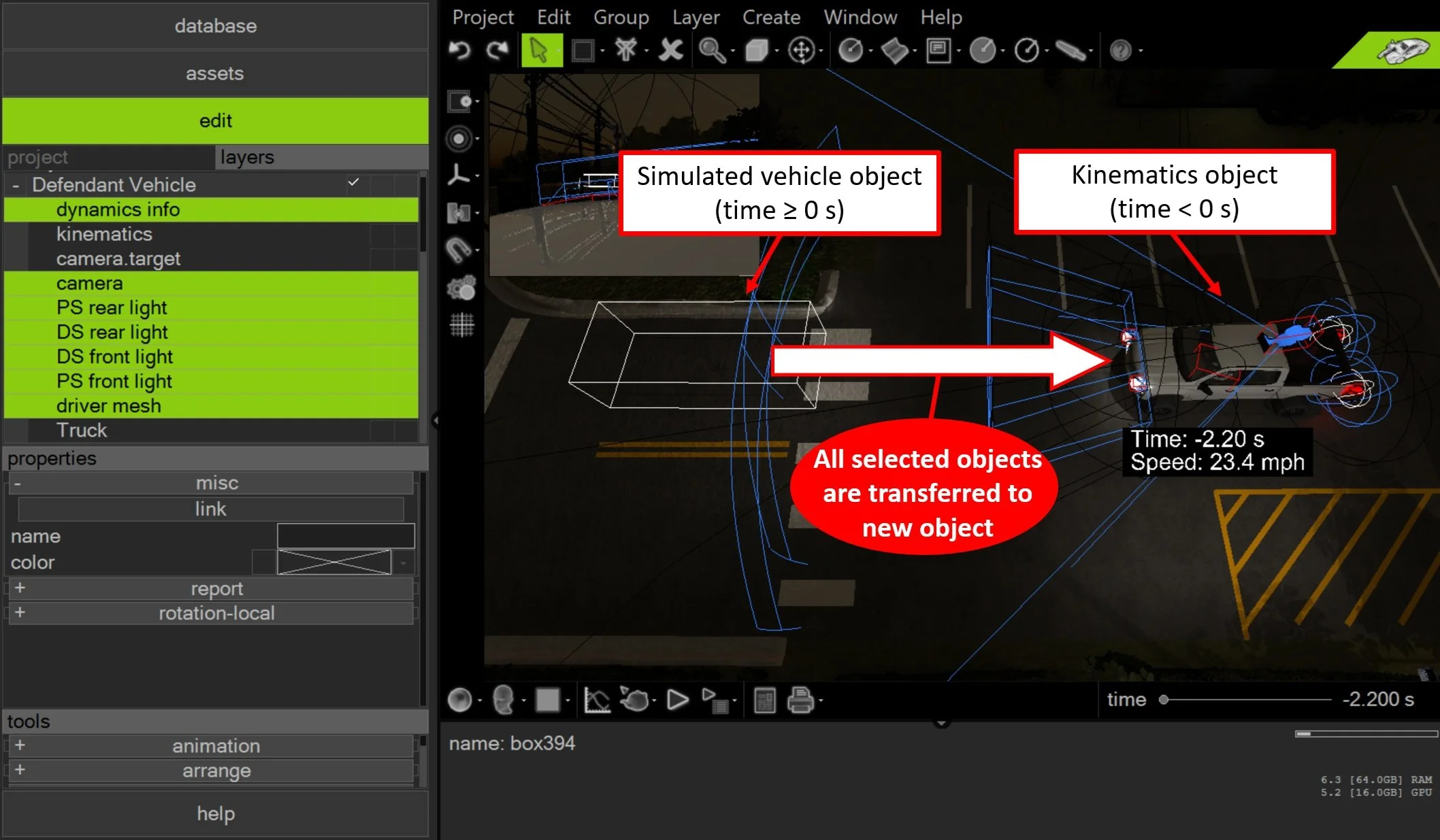This screenshot has height=840, width=1440.
Task: Toggle kinematics layer visibility box
Action: point(382,234)
